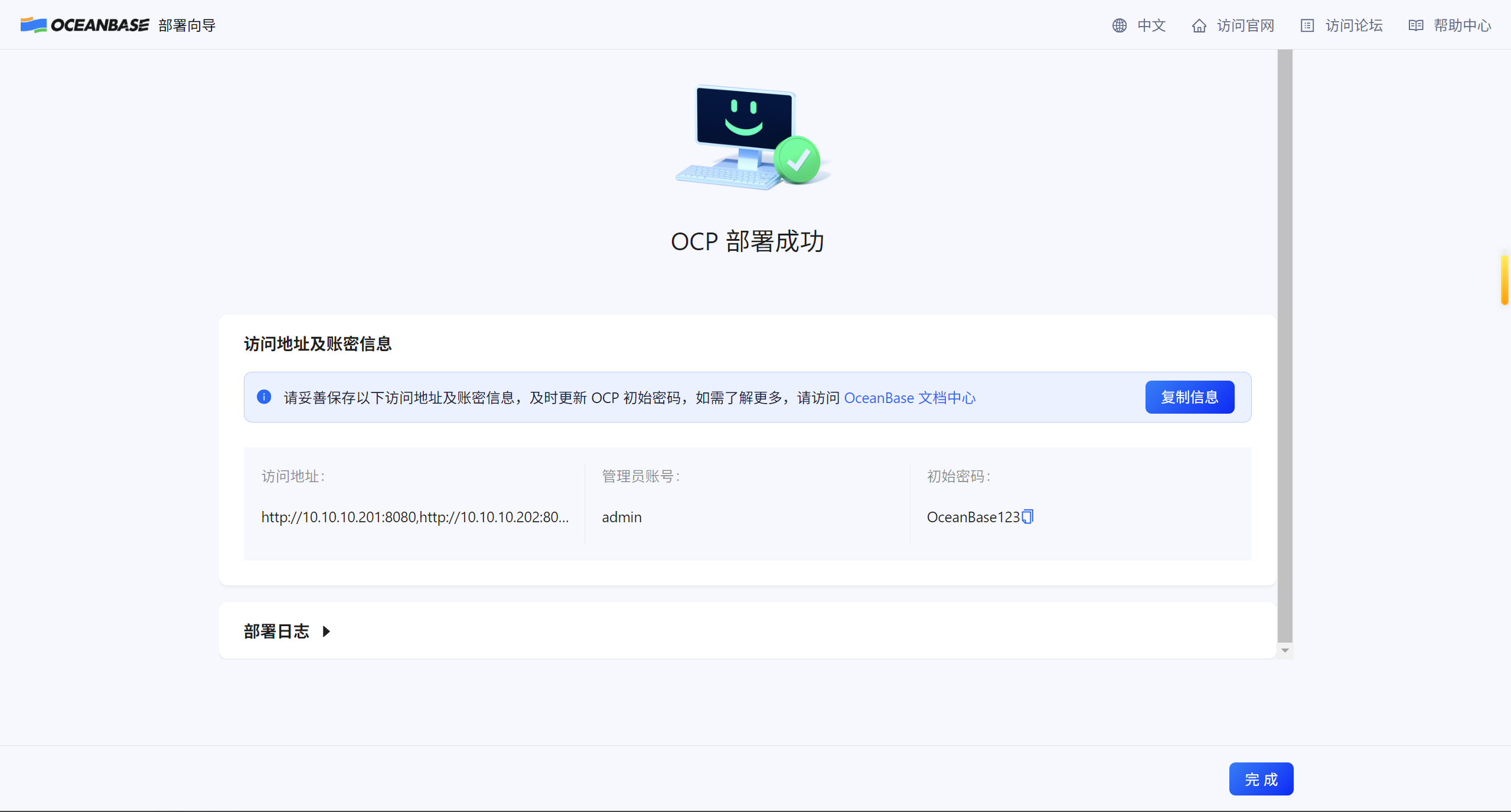Open 访问官网 in the top menu
Viewport: 1511px width, 812px height.
[1245, 25]
